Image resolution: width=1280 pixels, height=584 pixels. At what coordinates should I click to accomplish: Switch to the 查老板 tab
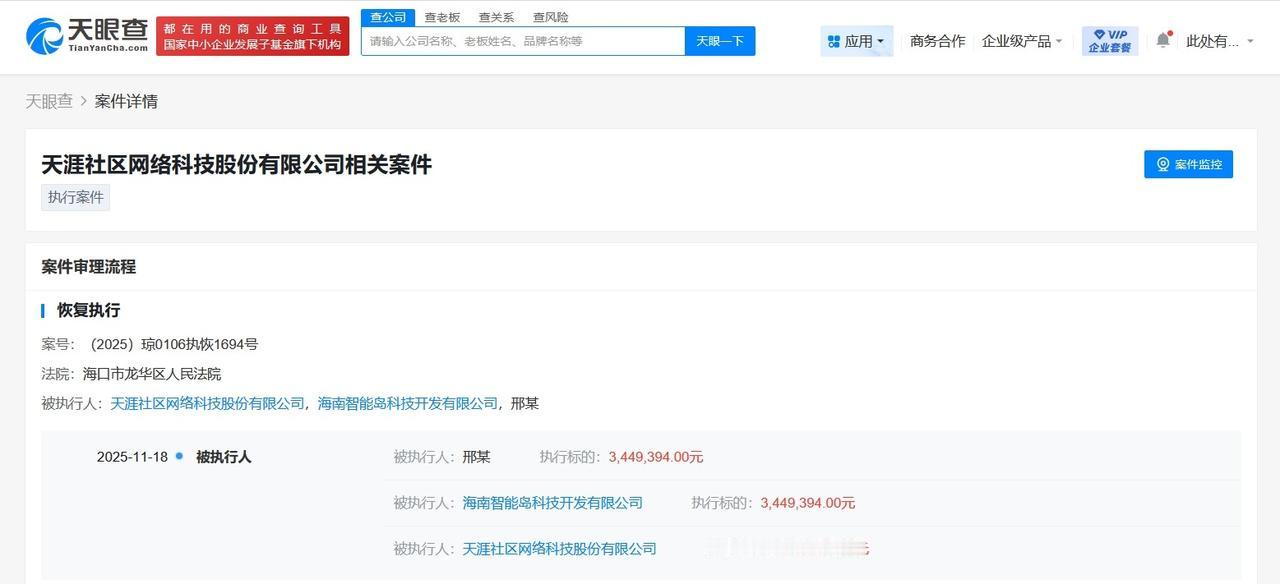click(442, 17)
